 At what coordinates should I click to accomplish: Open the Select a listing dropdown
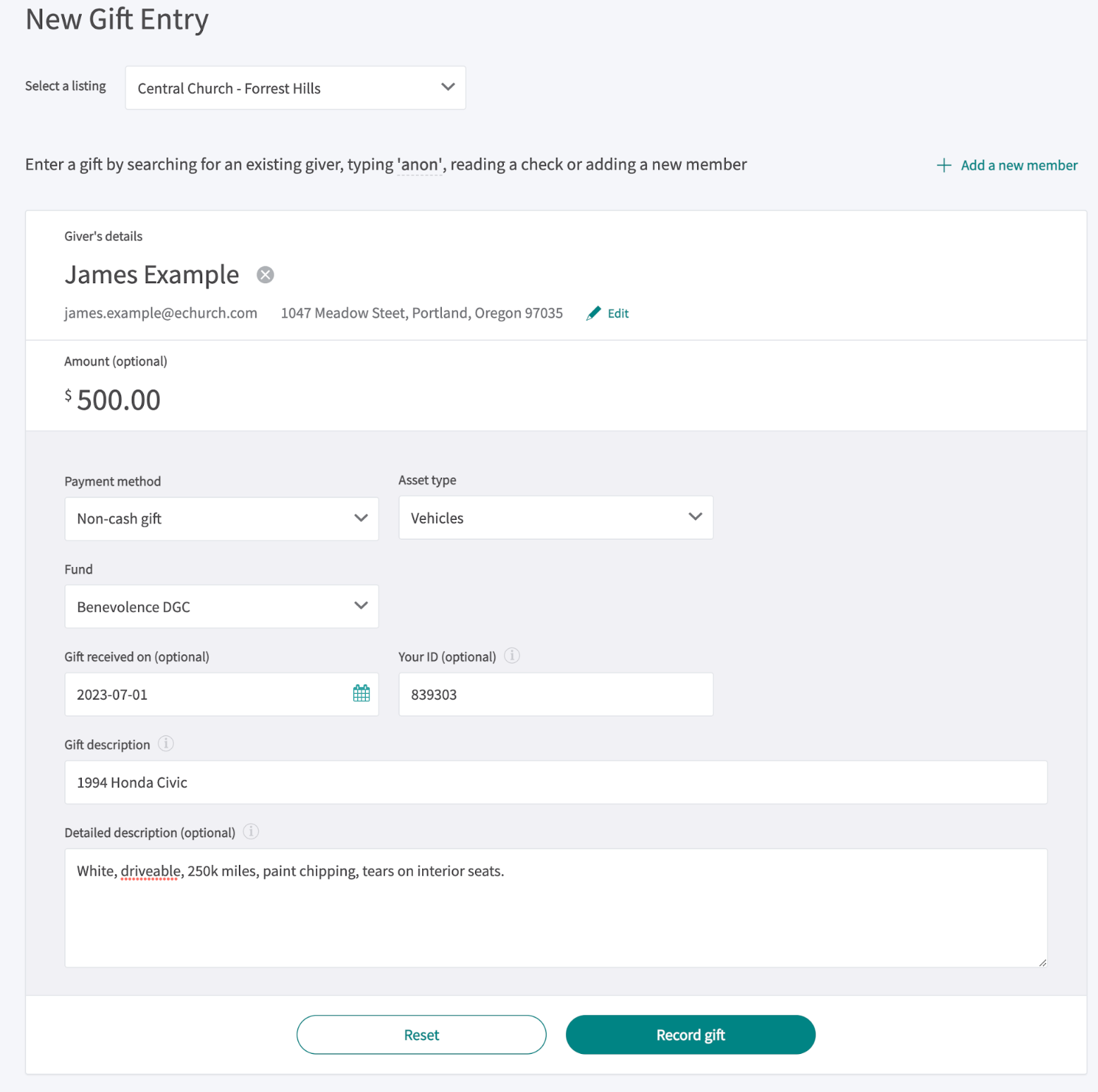(295, 87)
